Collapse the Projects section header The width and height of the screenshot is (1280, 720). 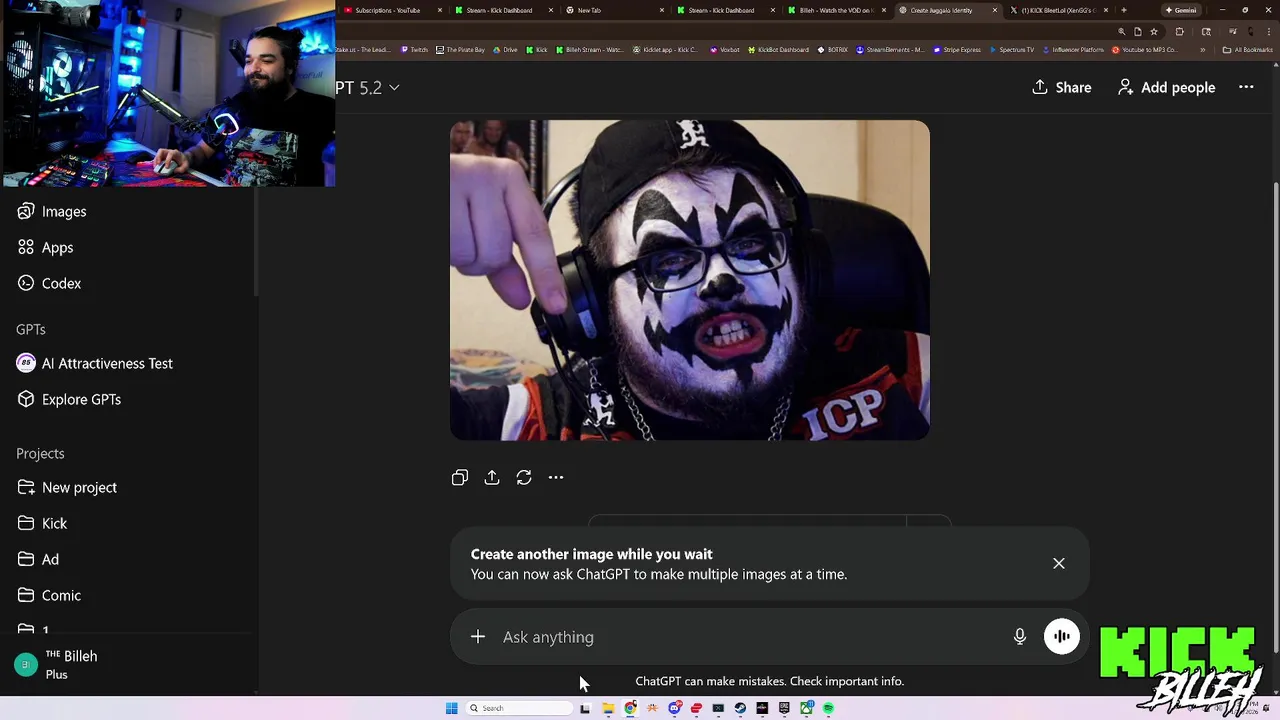coord(40,453)
